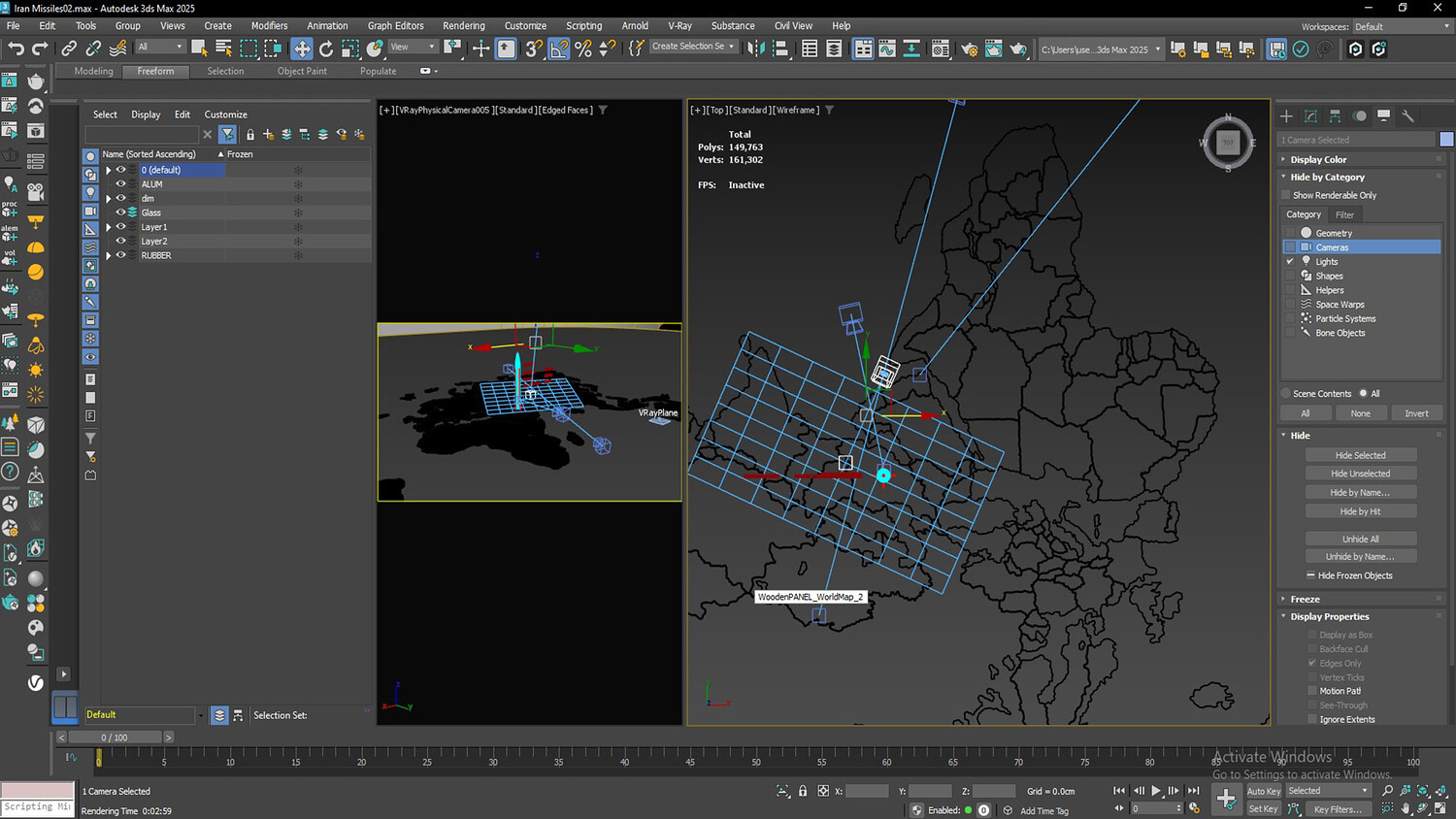
Task: Toggle the Angle Snap tool
Action: coord(559,49)
